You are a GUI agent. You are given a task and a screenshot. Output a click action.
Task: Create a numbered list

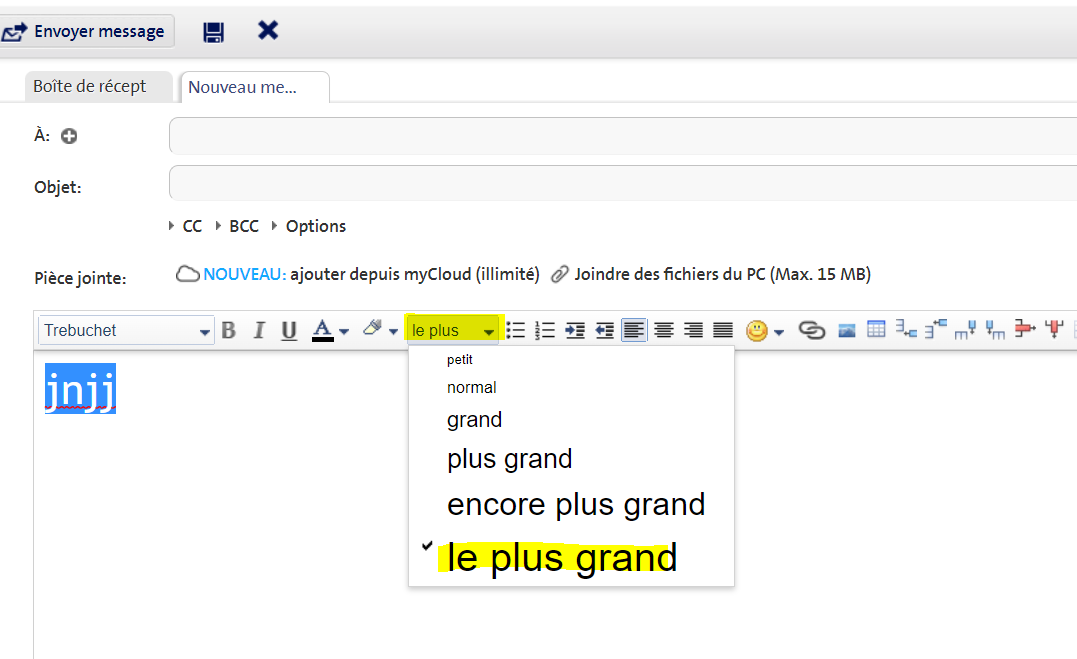(545, 329)
